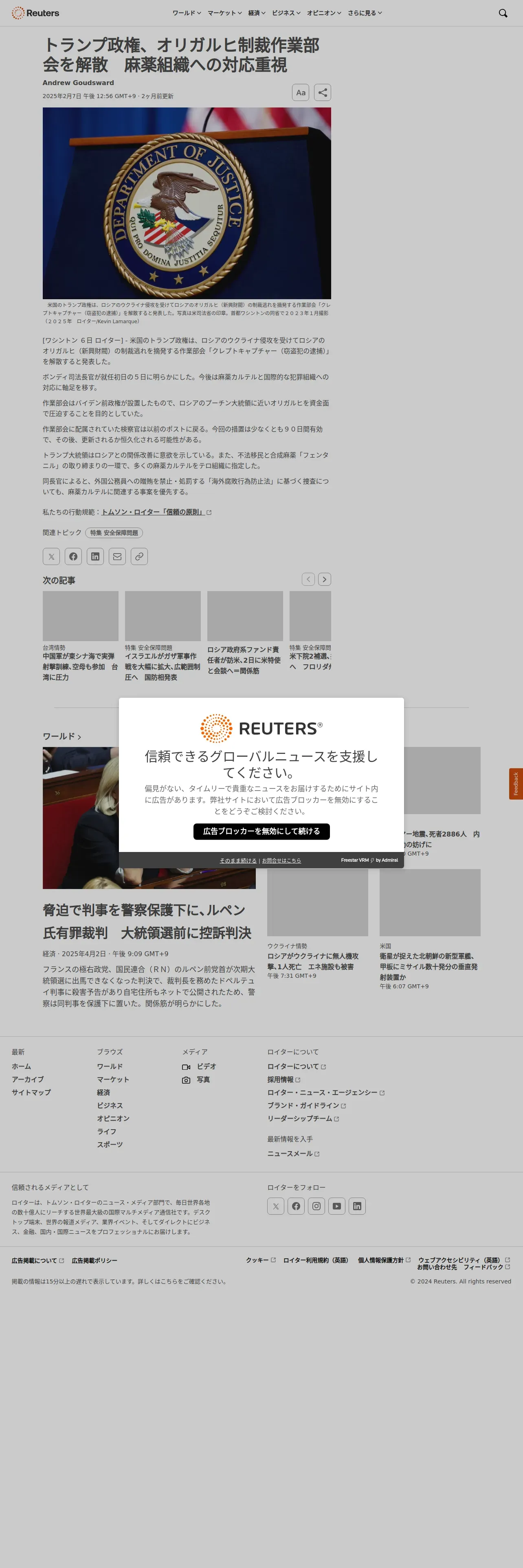This screenshot has height=1568, width=523.
Task: Copy article link icon
Action: tap(139, 556)
